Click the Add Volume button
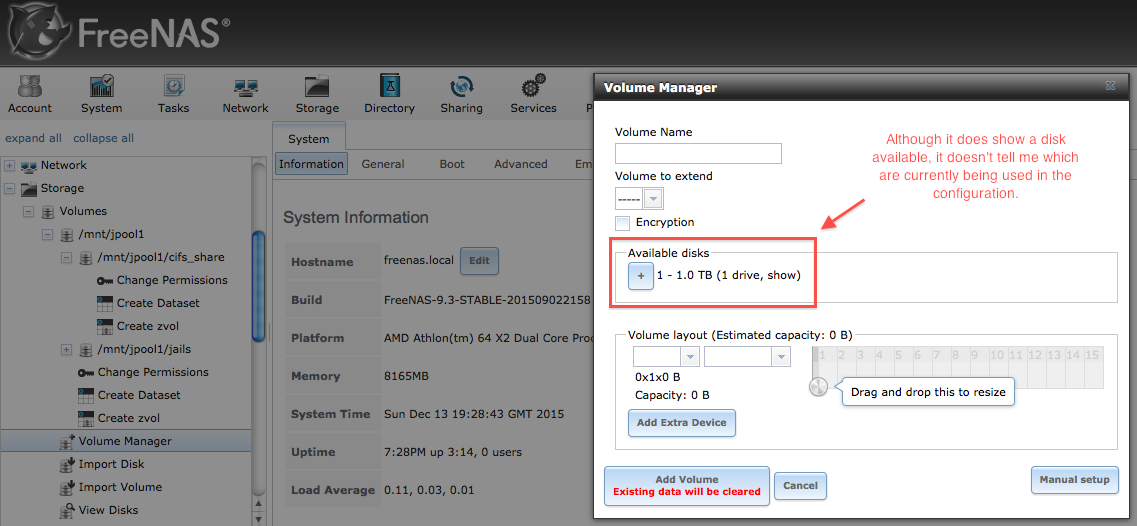Viewport: 1137px width, 526px height. (687, 485)
